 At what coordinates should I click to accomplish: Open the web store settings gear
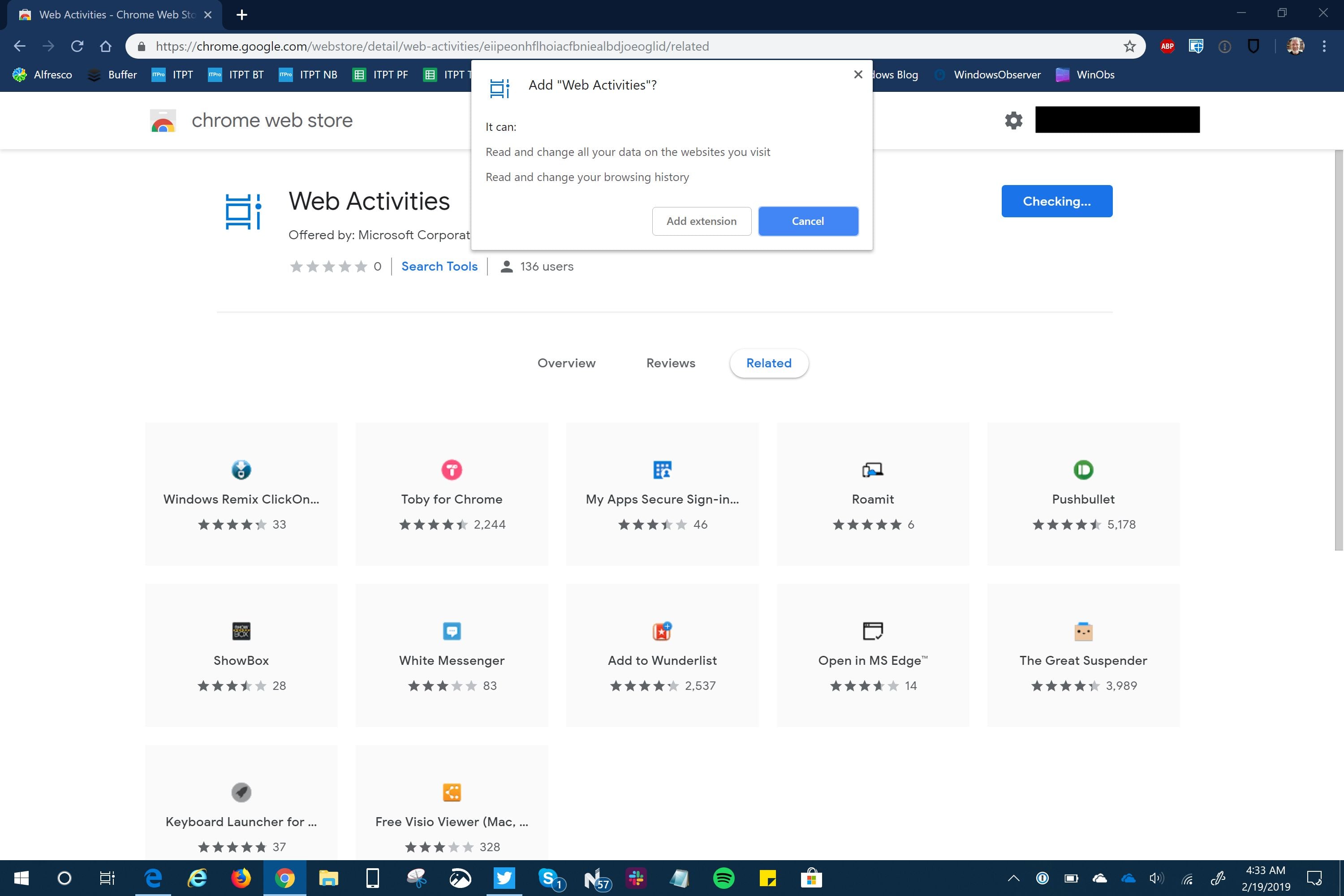click(x=1013, y=120)
